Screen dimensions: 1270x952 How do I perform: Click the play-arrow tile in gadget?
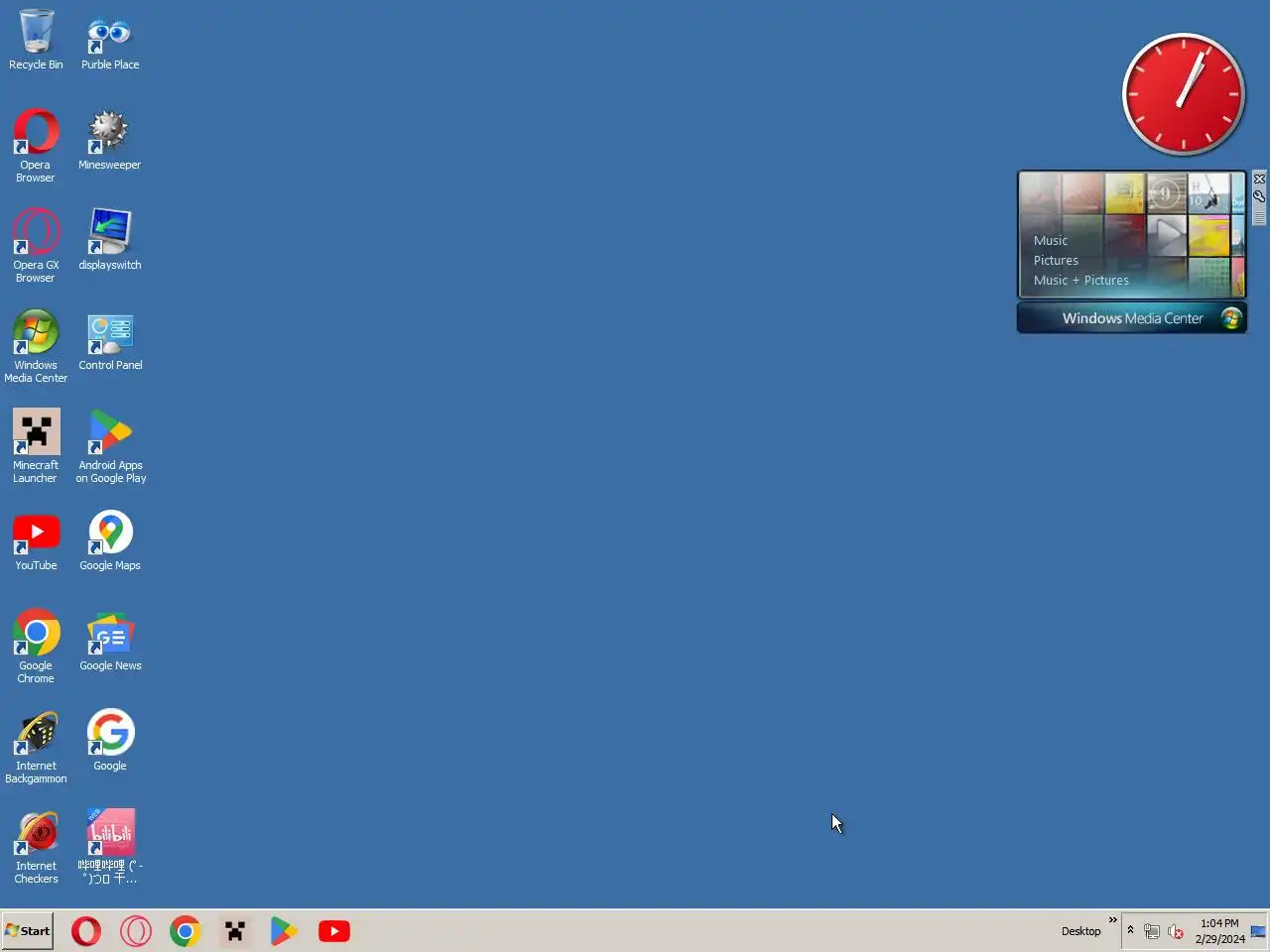[x=1167, y=236]
